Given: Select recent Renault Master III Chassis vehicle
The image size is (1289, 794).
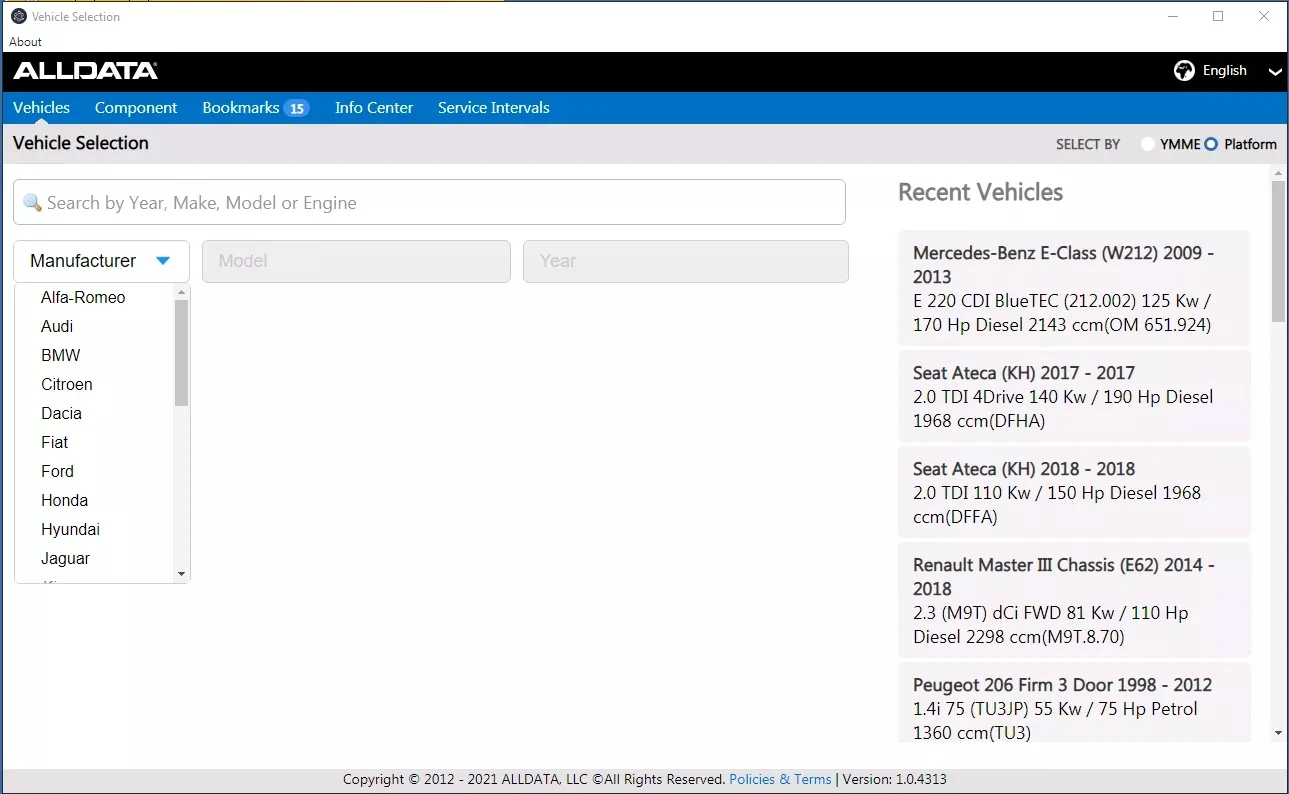Looking at the screenshot, I should 1074,600.
